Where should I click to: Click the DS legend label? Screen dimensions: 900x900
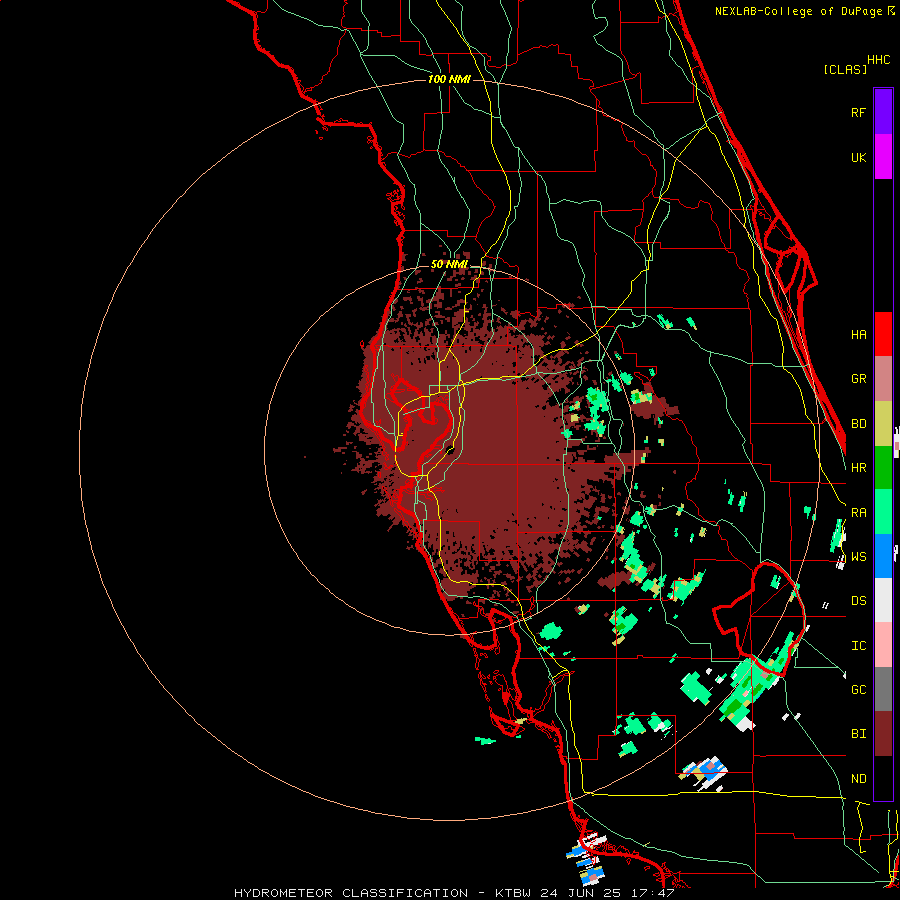point(858,600)
